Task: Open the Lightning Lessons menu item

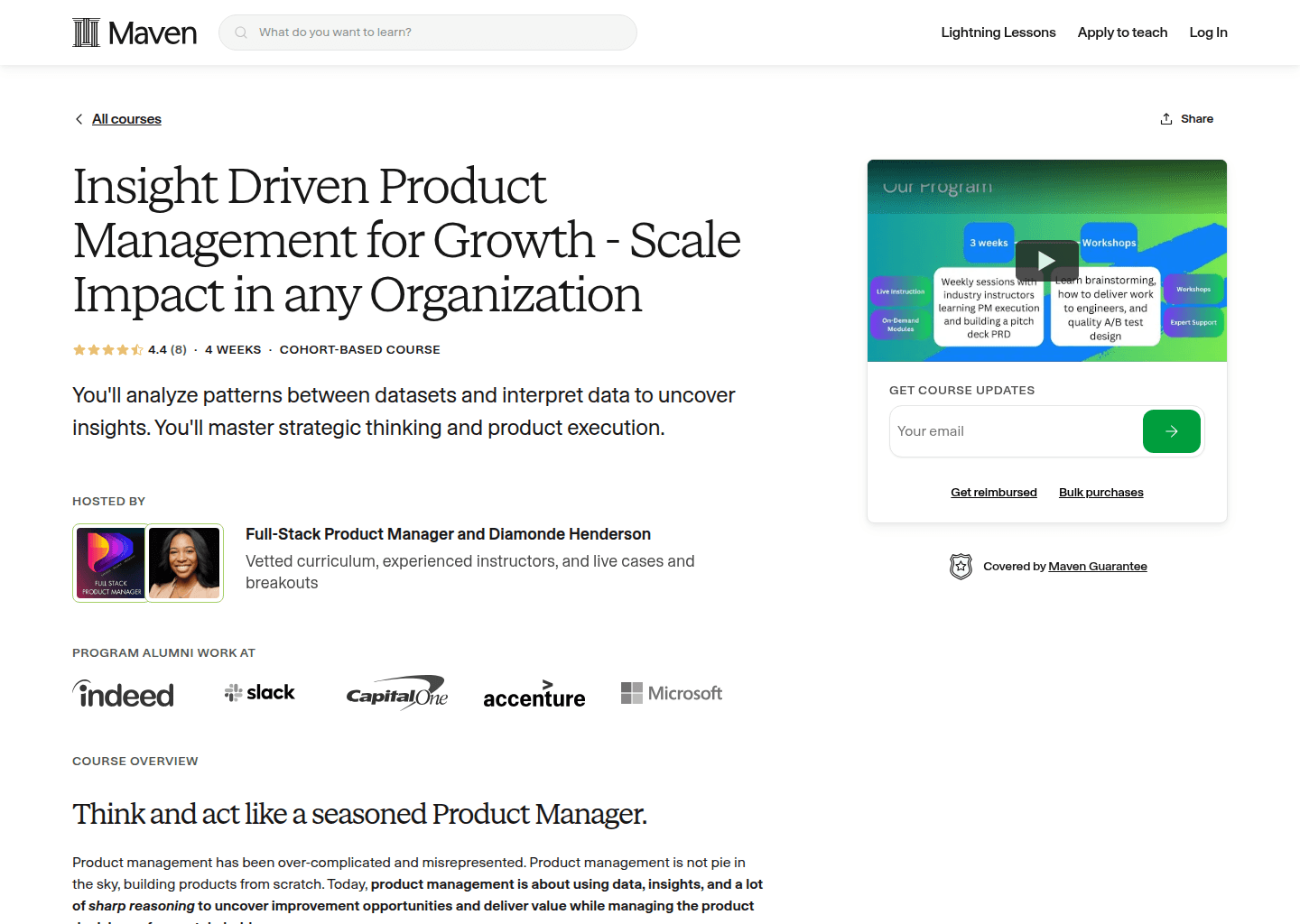Action: pos(998,32)
